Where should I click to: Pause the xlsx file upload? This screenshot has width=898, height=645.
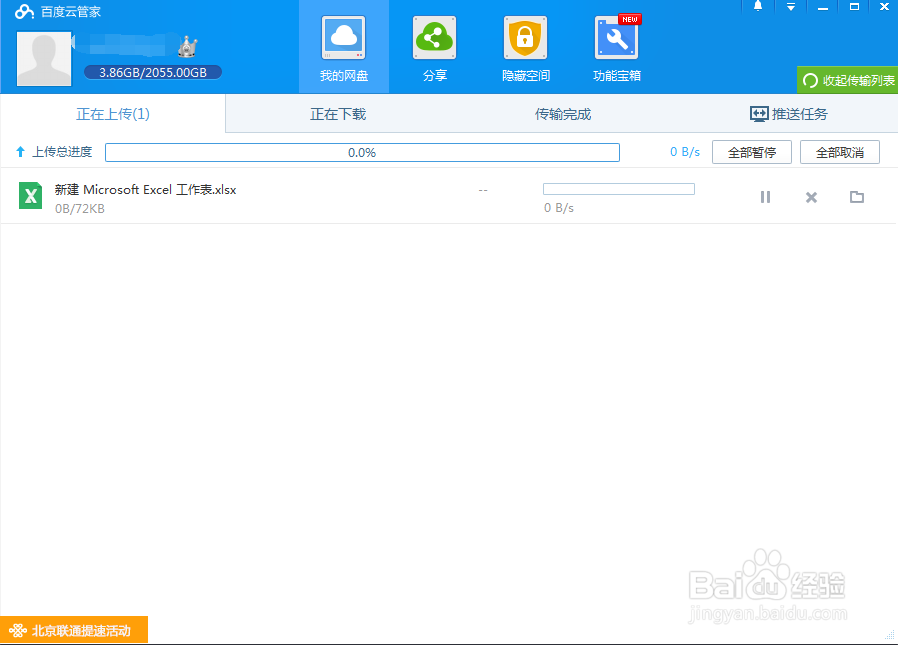pos(765,197)
